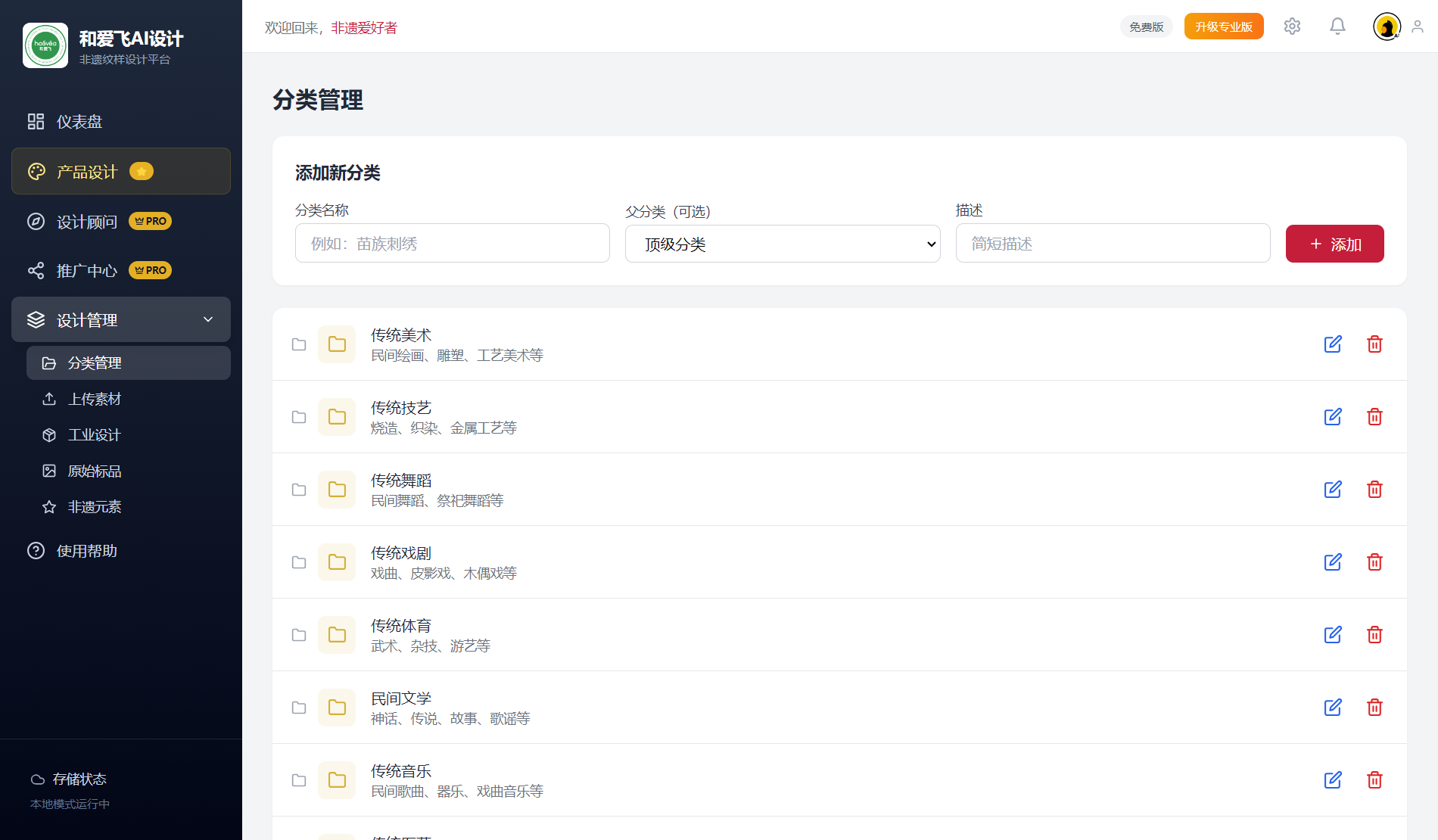Delete the 传统舞蹈 category

[1374, 490]
